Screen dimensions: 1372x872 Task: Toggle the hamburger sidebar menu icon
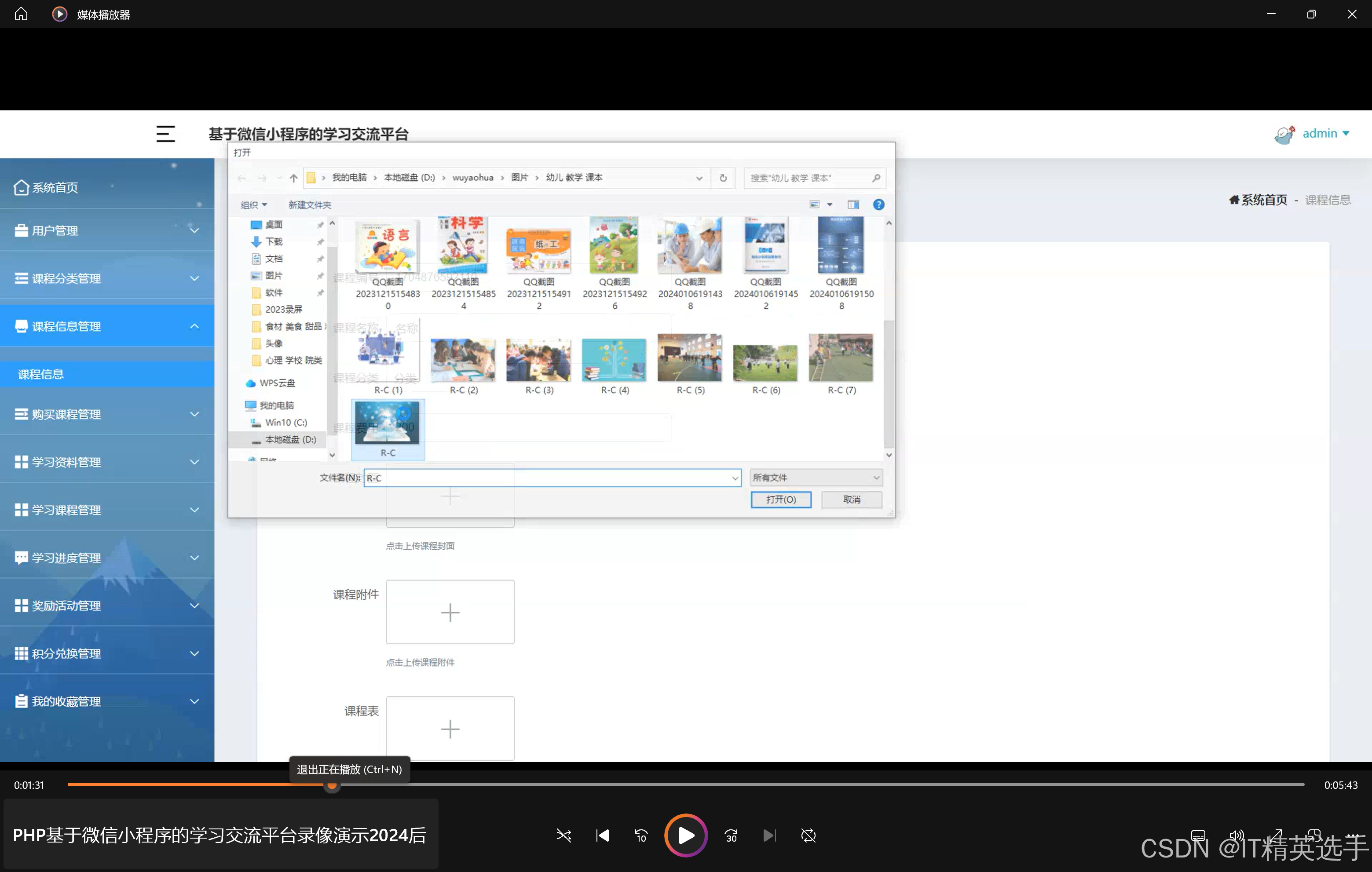pos(165,134)
